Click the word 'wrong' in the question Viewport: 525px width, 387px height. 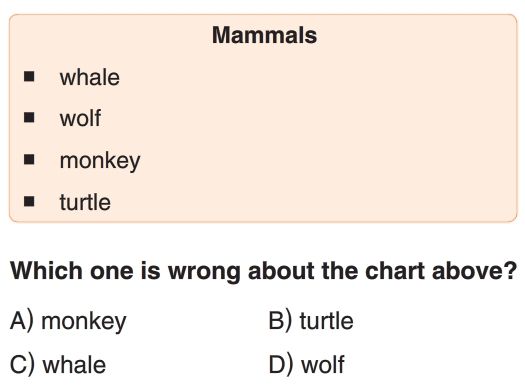click(204, 272)
